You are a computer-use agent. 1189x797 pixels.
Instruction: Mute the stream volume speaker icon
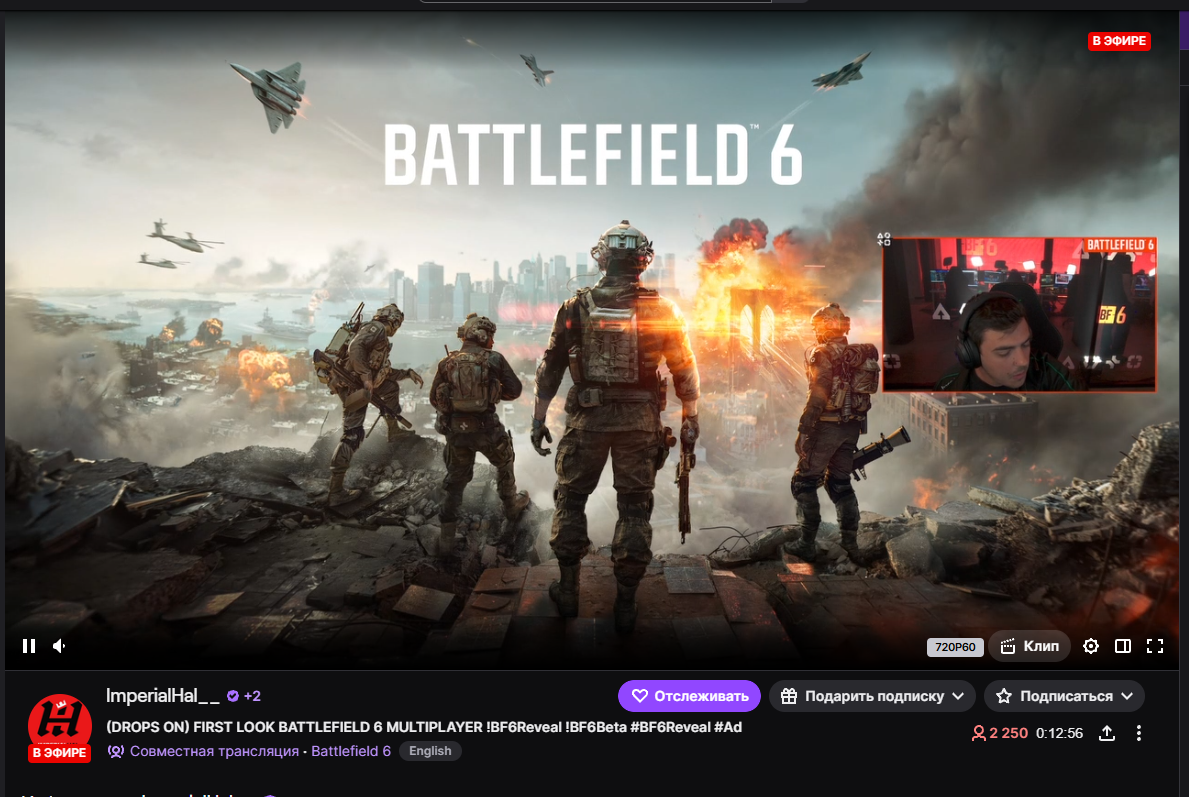[59, 645]
